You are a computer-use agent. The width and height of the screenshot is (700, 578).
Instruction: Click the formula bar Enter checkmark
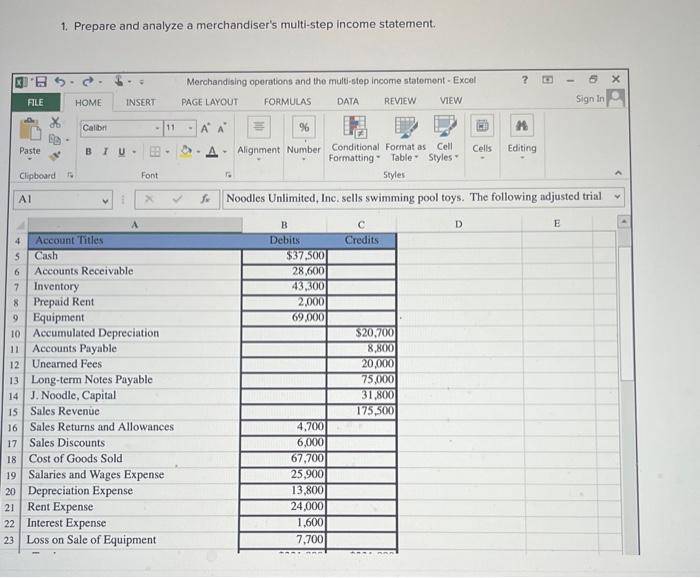(177, 199)
